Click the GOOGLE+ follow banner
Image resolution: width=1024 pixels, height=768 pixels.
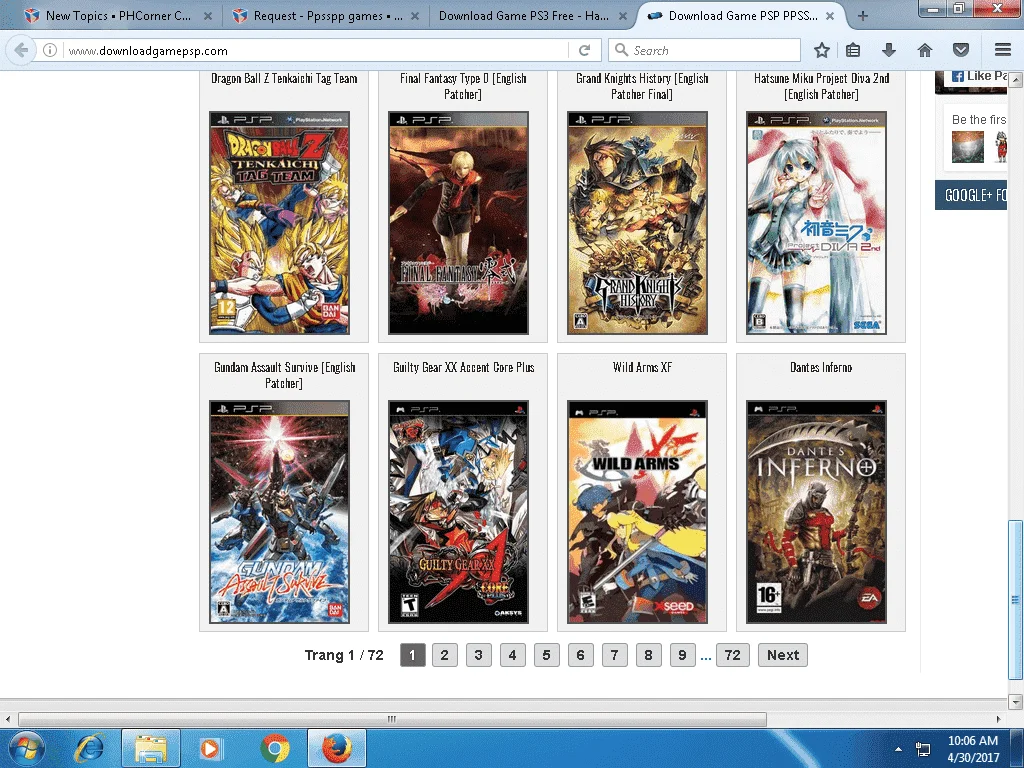tap(971, 195)
